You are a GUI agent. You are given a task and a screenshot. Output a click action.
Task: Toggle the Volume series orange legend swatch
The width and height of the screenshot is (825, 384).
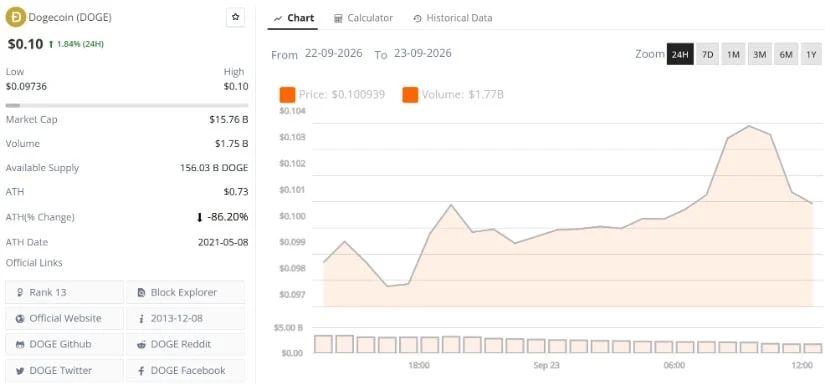pyautogui.click(x=410, y=95)
